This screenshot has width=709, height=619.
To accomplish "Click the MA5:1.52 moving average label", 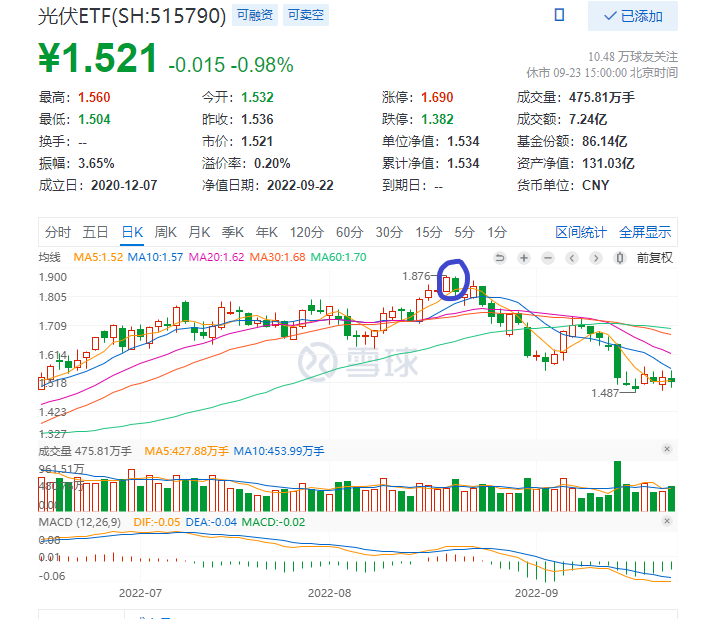I will click(98, 257).
